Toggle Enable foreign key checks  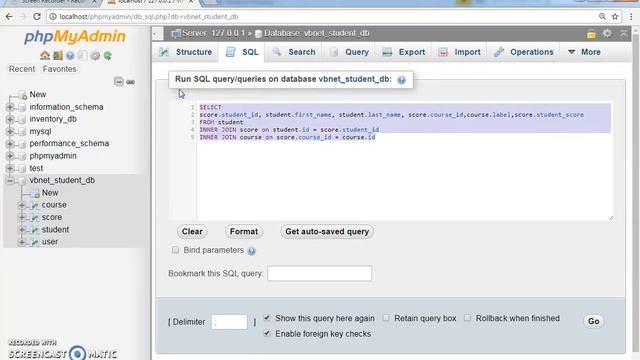267,333
